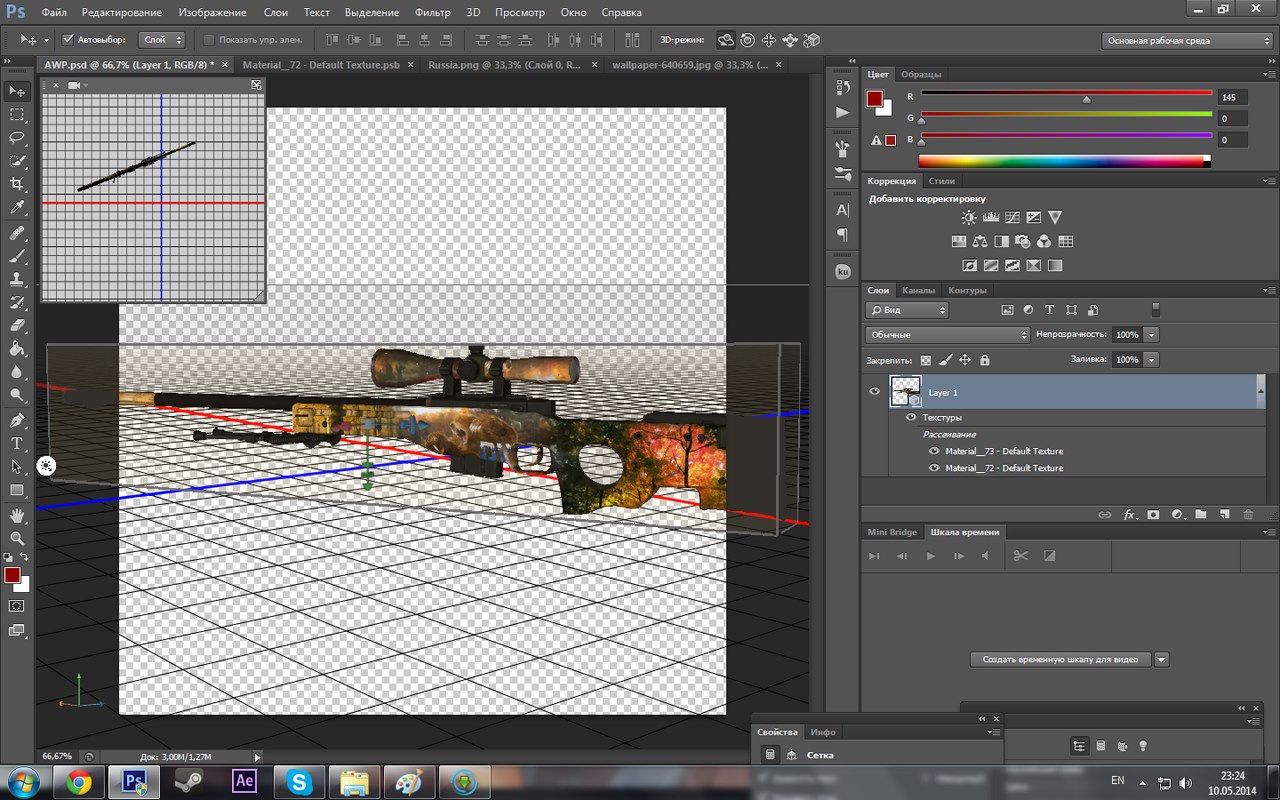The height and width of the screenshot is (800, 1280).
Task: Add Levels adjustment icon
Action: pos(991,217)
